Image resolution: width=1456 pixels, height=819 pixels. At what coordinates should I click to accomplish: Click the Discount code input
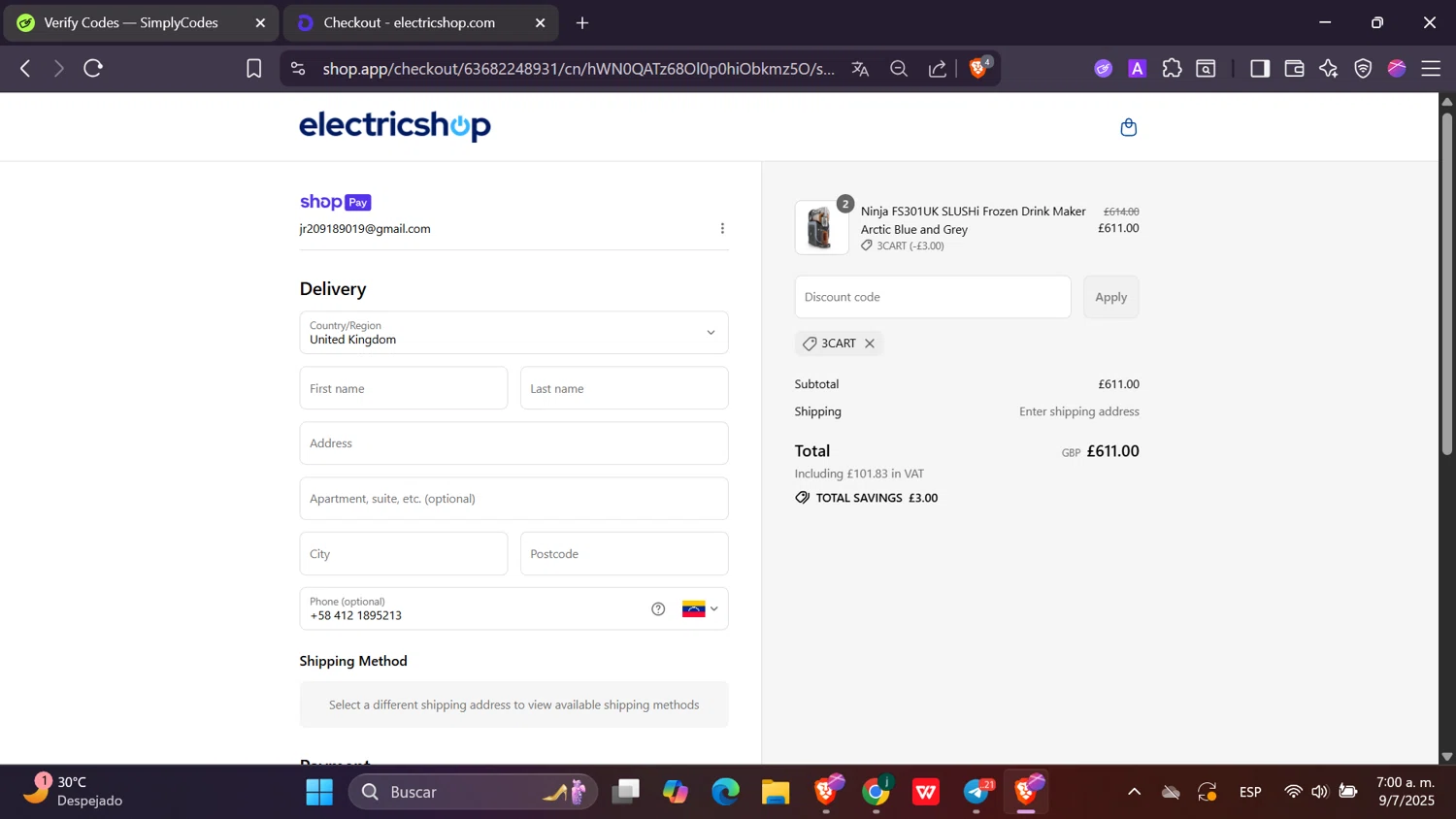933,297
